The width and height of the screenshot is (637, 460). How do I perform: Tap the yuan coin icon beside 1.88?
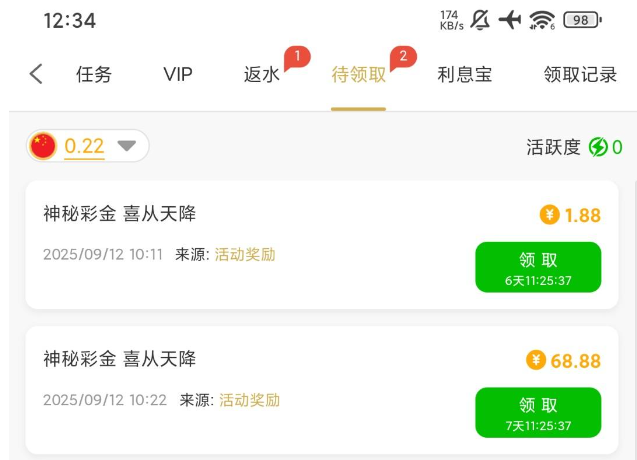coord(549,215)
